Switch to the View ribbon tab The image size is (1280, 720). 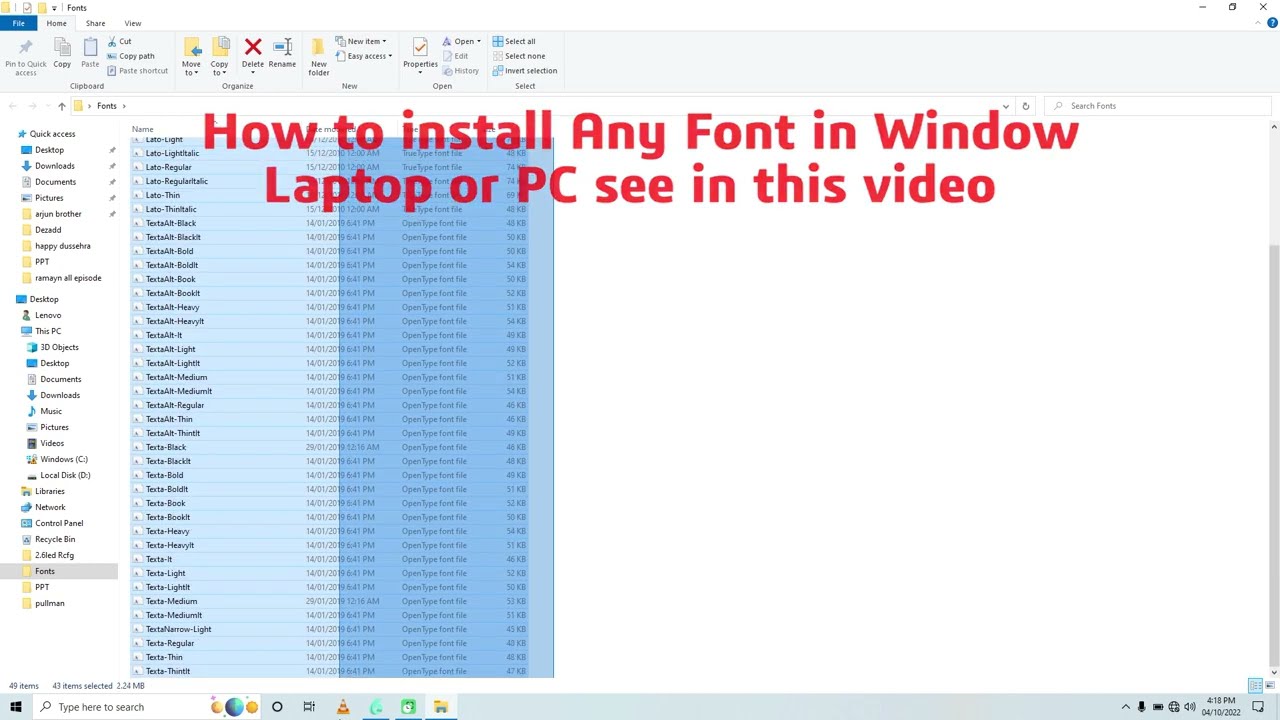pos(133,23)
